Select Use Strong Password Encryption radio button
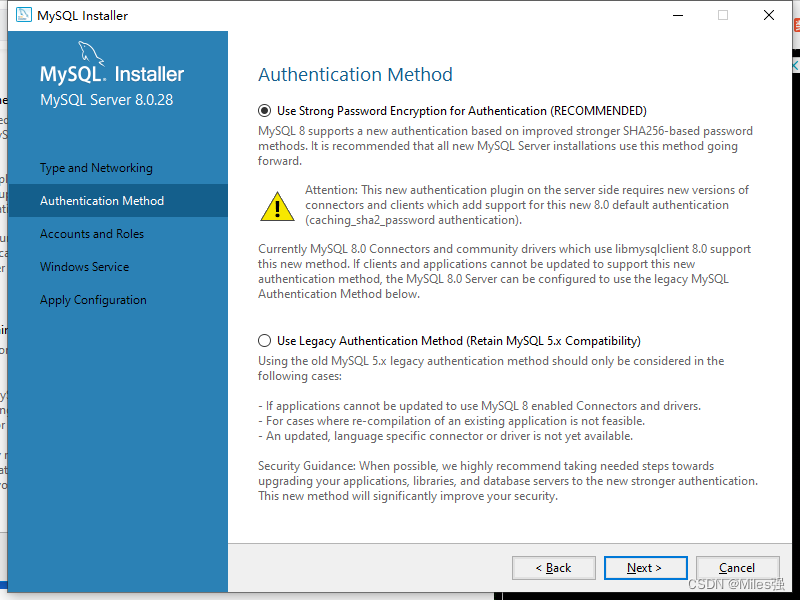Image resolution: width=800 pixels, height=600 pixels. [264, 111]
